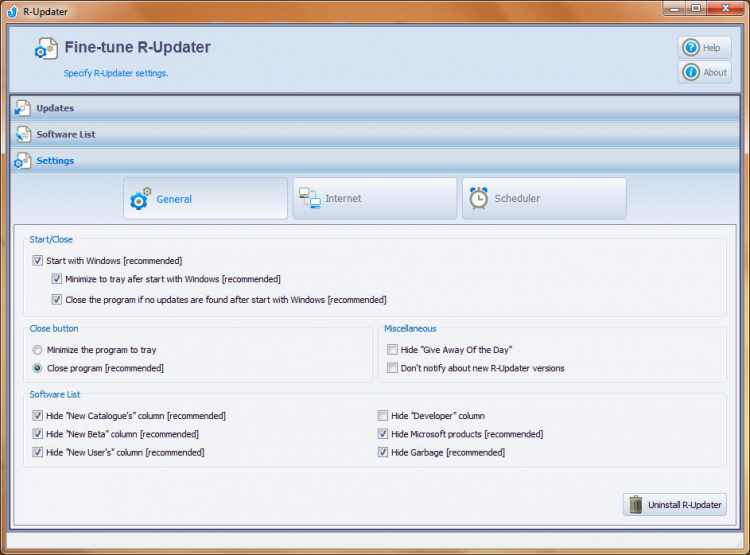Image resolution: width=750 pixels, height=555 pixels.
Task: Click the About info icon
Action: (x=691, y=72)
